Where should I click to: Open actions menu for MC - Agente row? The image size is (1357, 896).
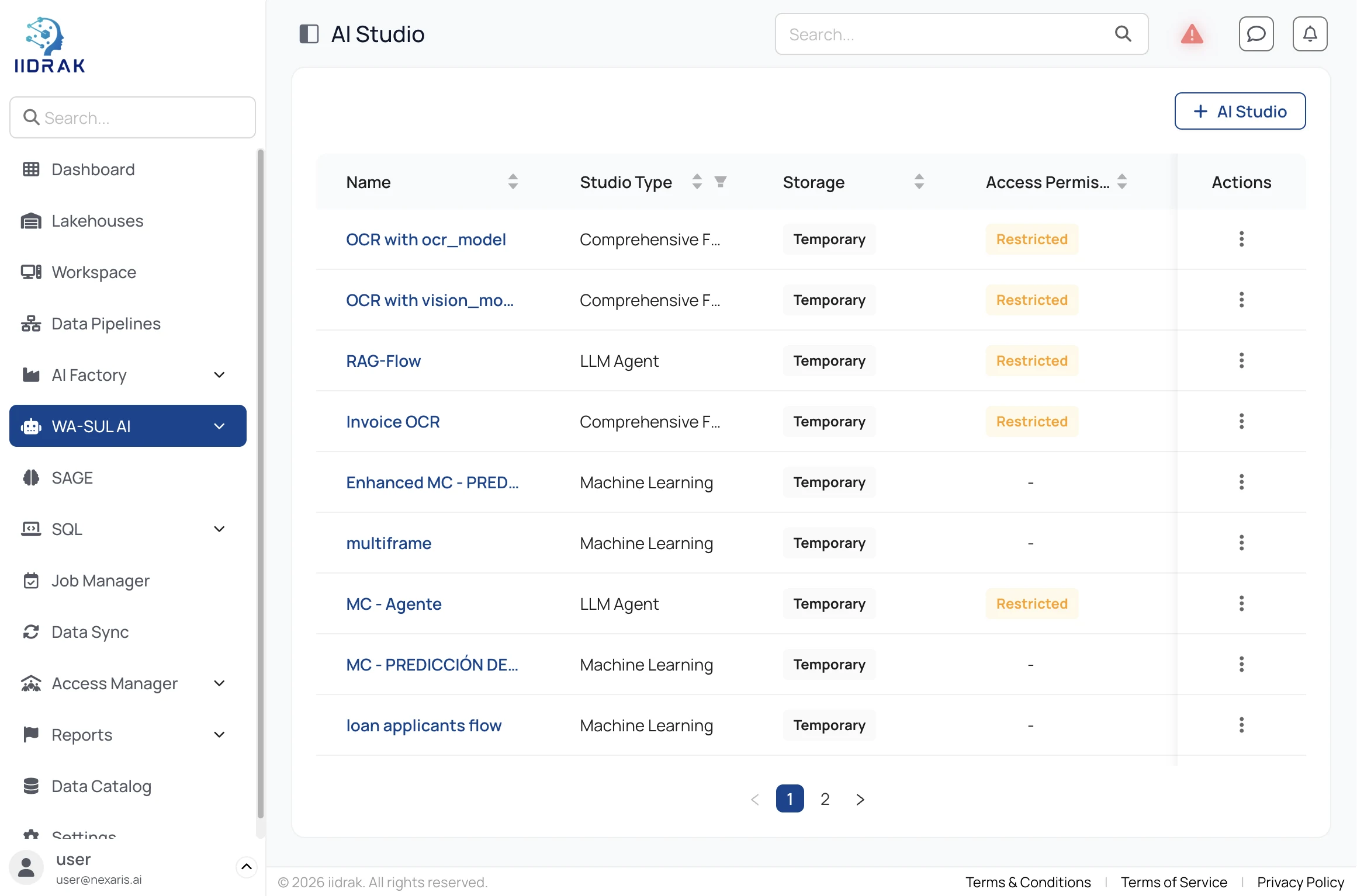tap(1241, 603)
